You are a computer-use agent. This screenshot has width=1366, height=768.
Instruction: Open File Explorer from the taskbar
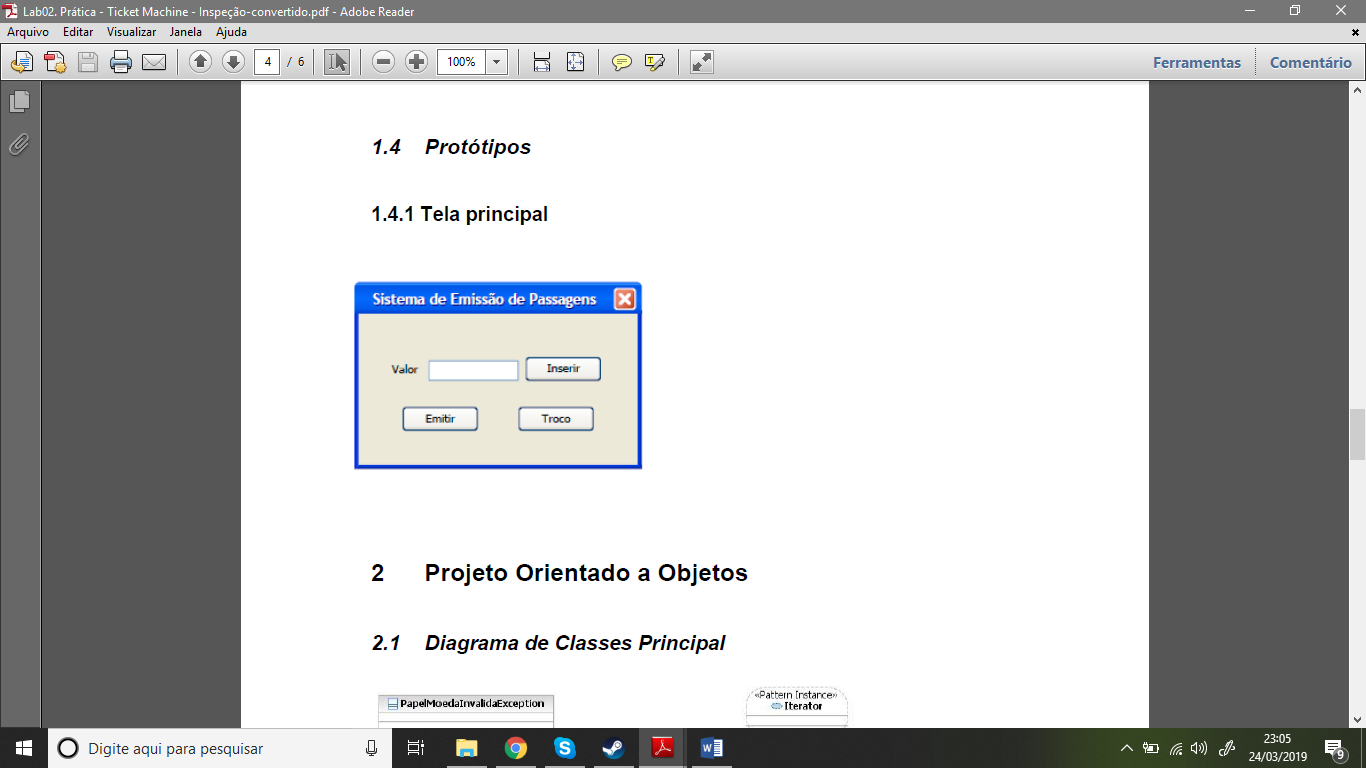click(466, 748)
